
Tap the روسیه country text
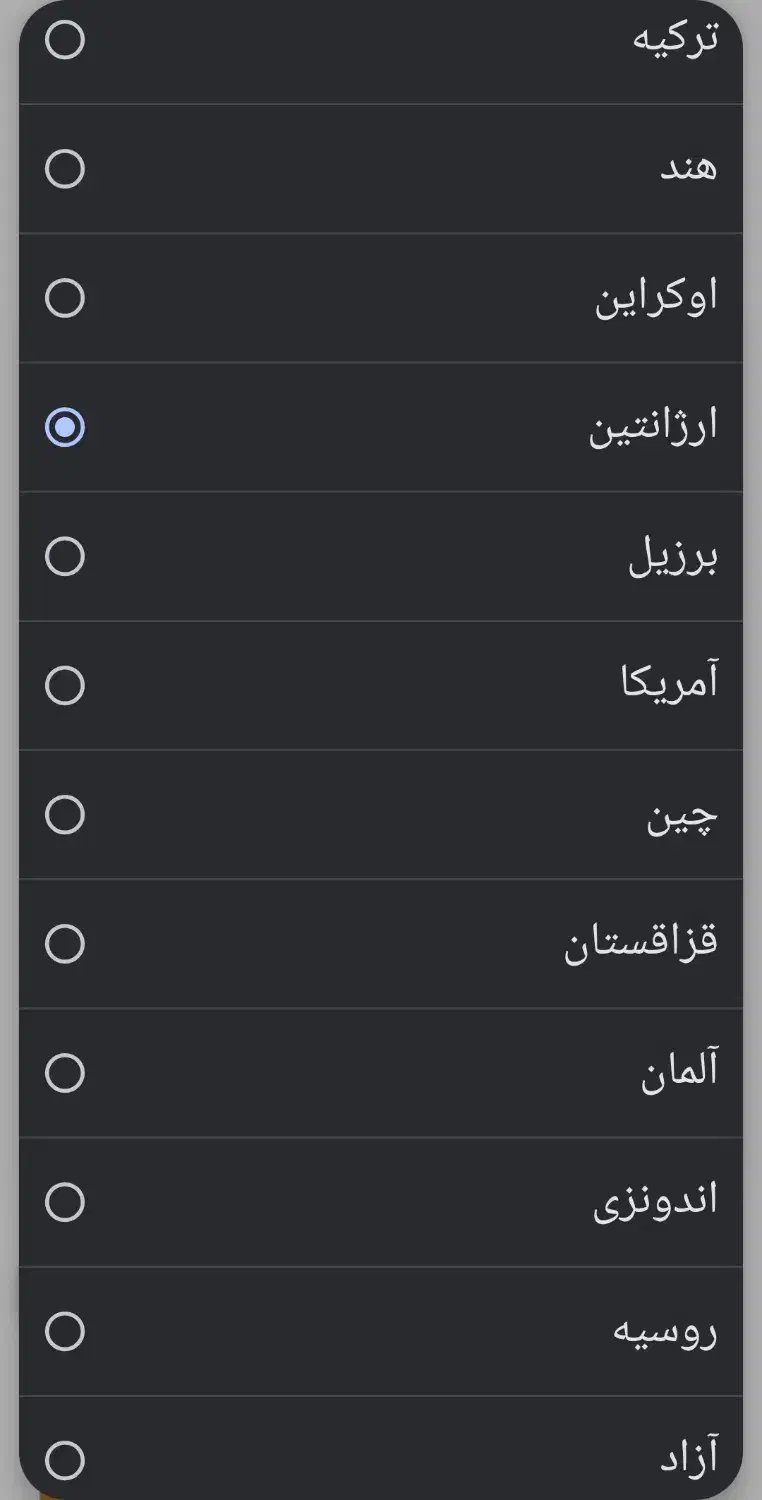click(665, 1331)
